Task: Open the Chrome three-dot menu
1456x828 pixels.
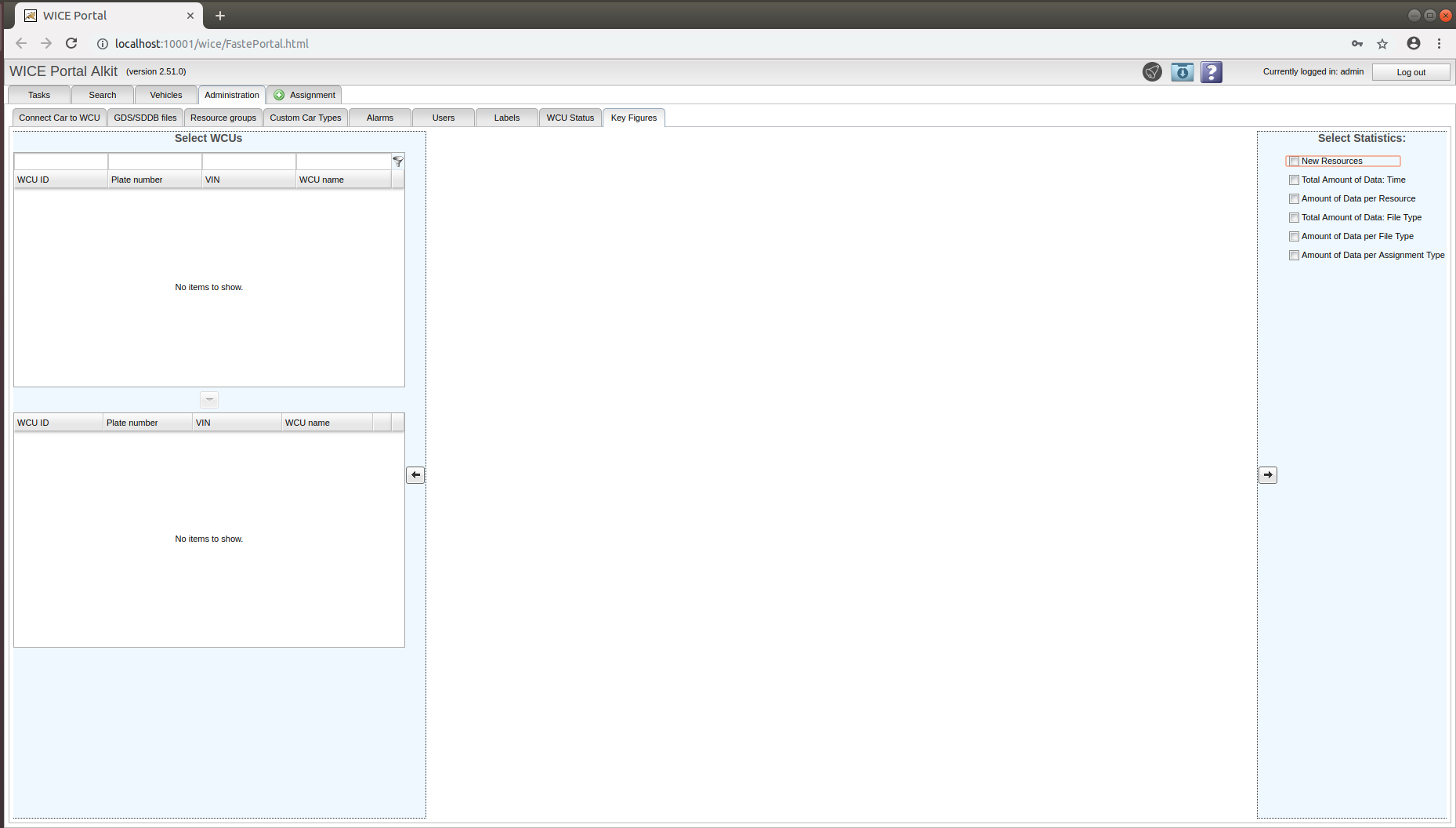Action: pyautogui.click(x=1439, y=44)
